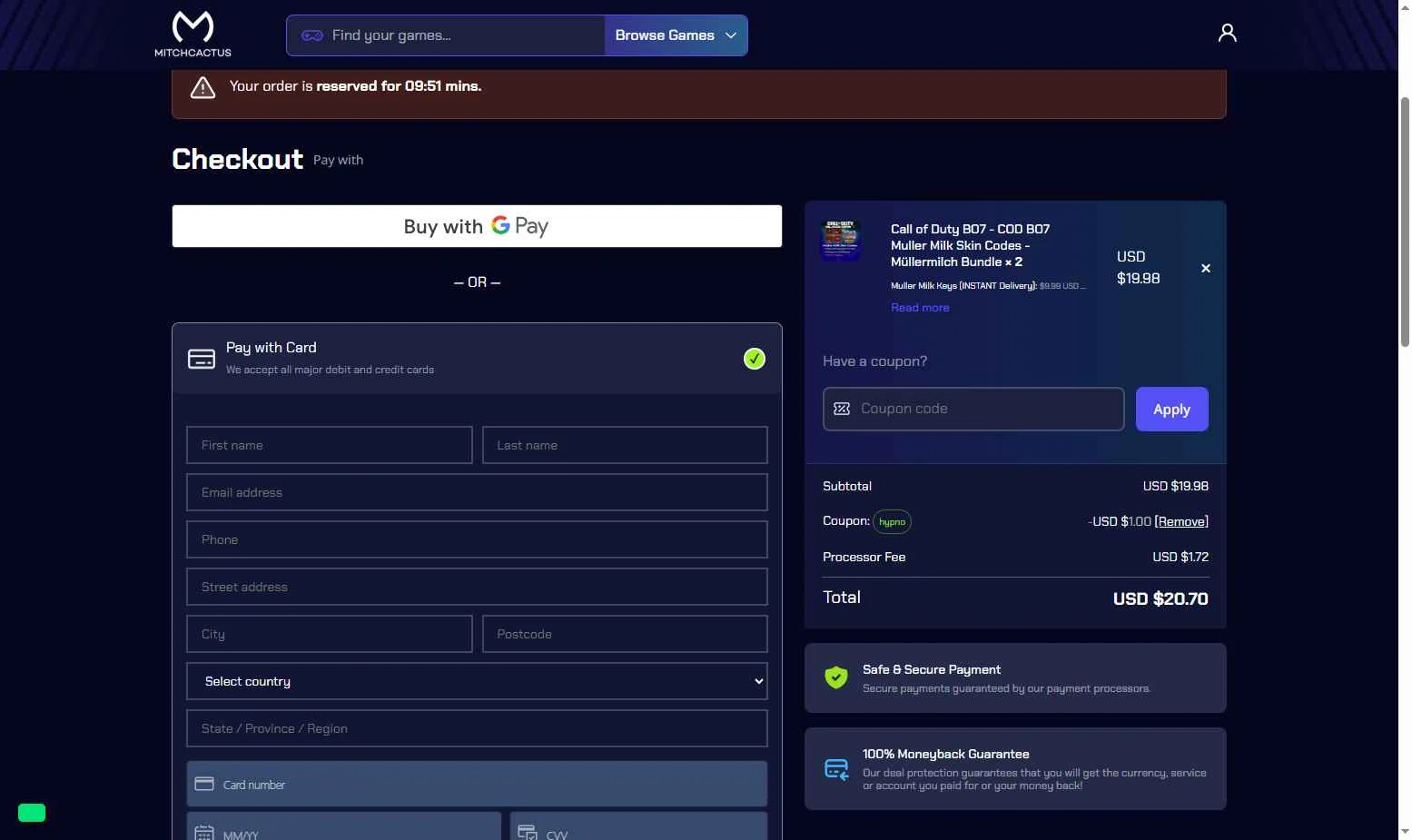
Task: Focus the Card number field
Action: (477, 784)
